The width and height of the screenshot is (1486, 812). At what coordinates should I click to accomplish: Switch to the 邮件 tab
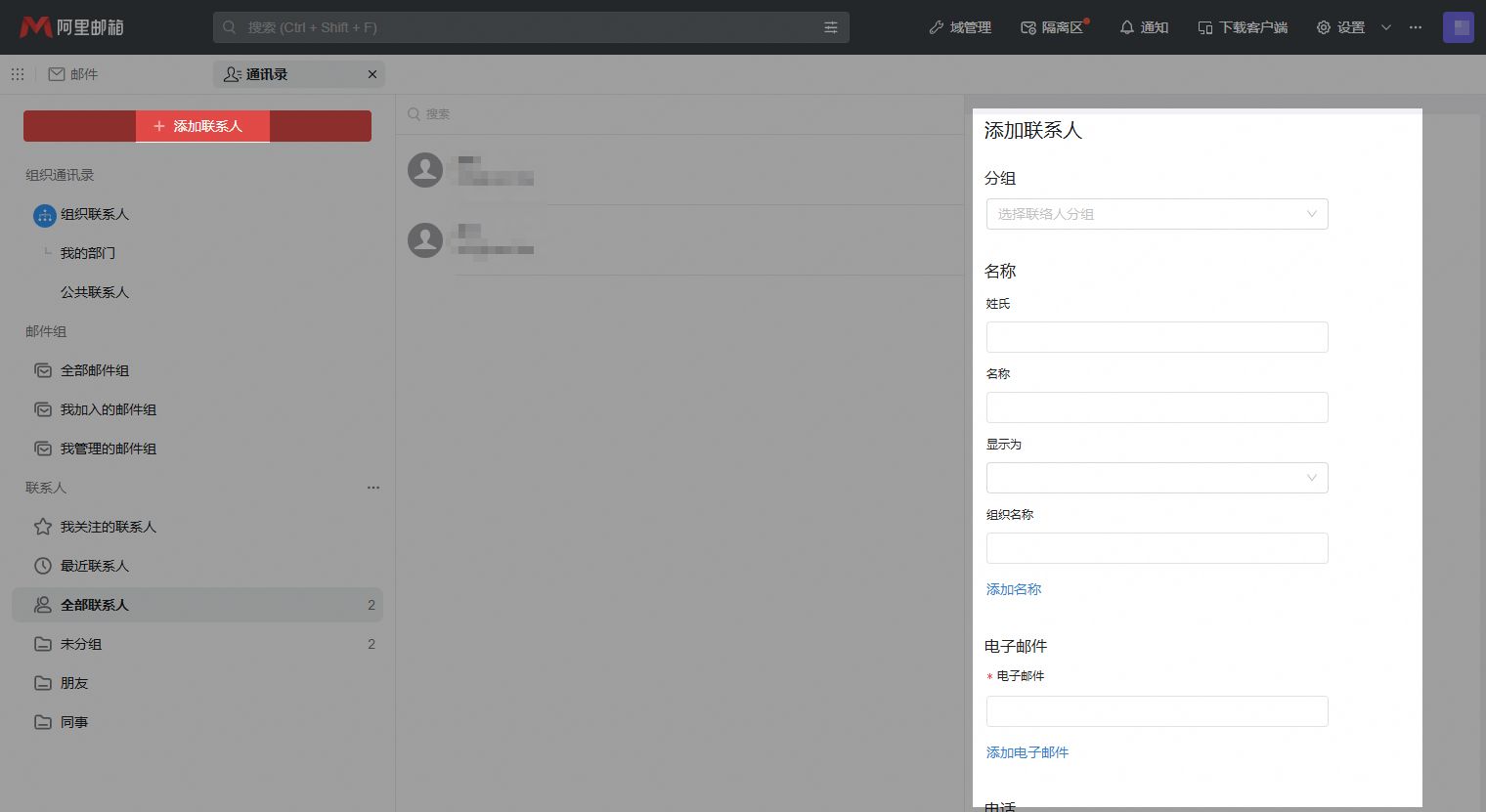73,74
